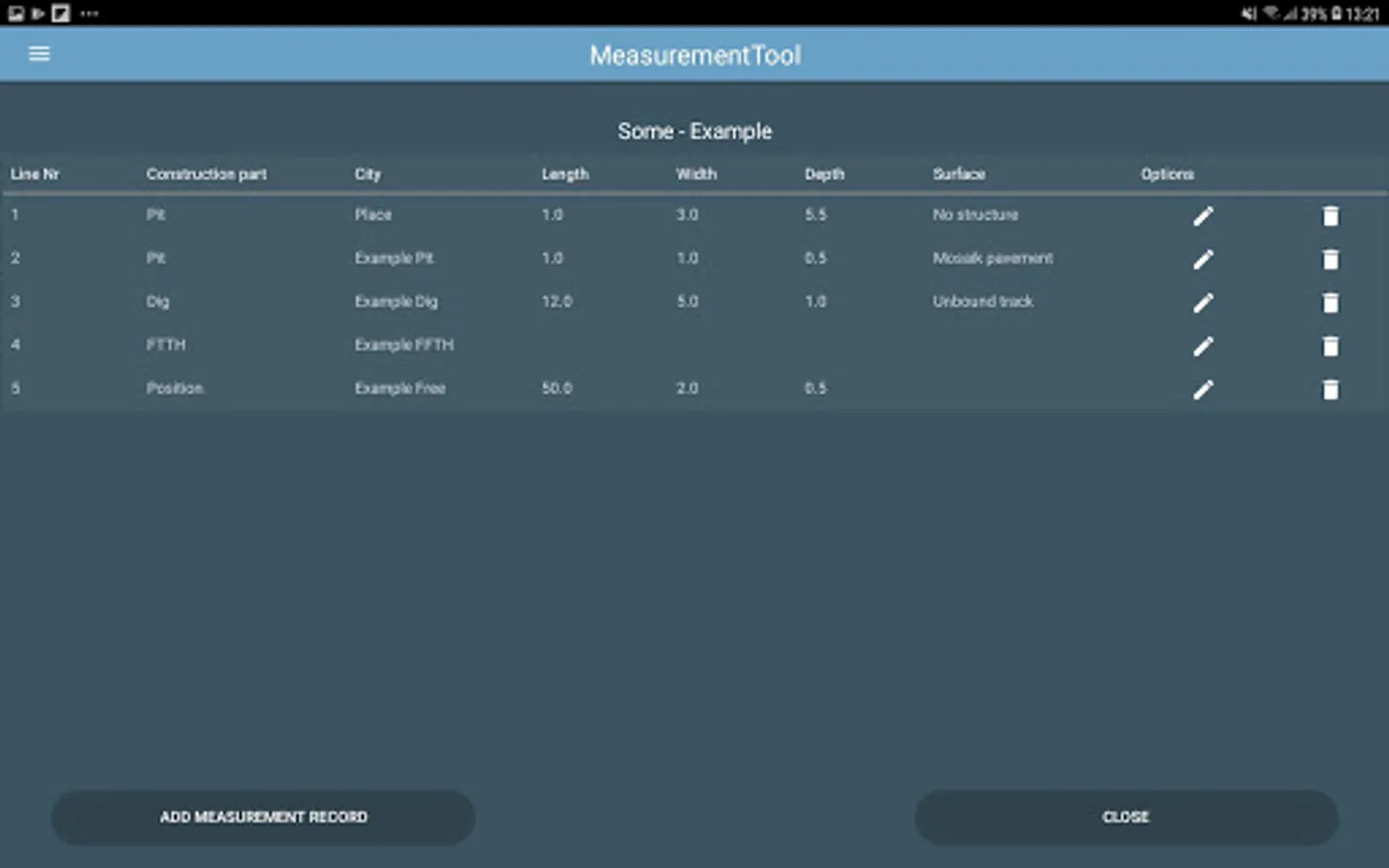Screen dimensions: 1389x868
Task: Edit the Example Free position record
Action: click(x=1203, y=390)
